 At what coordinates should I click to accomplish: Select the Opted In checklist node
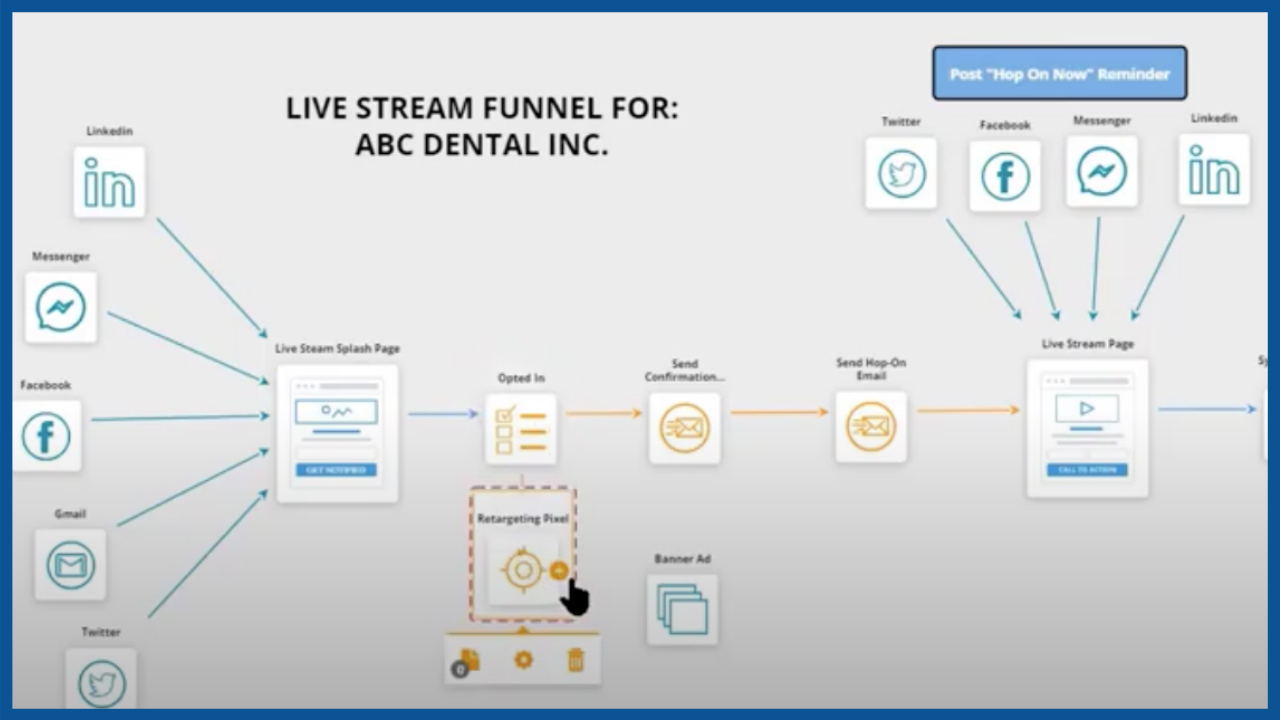click(x=521, y=429)
